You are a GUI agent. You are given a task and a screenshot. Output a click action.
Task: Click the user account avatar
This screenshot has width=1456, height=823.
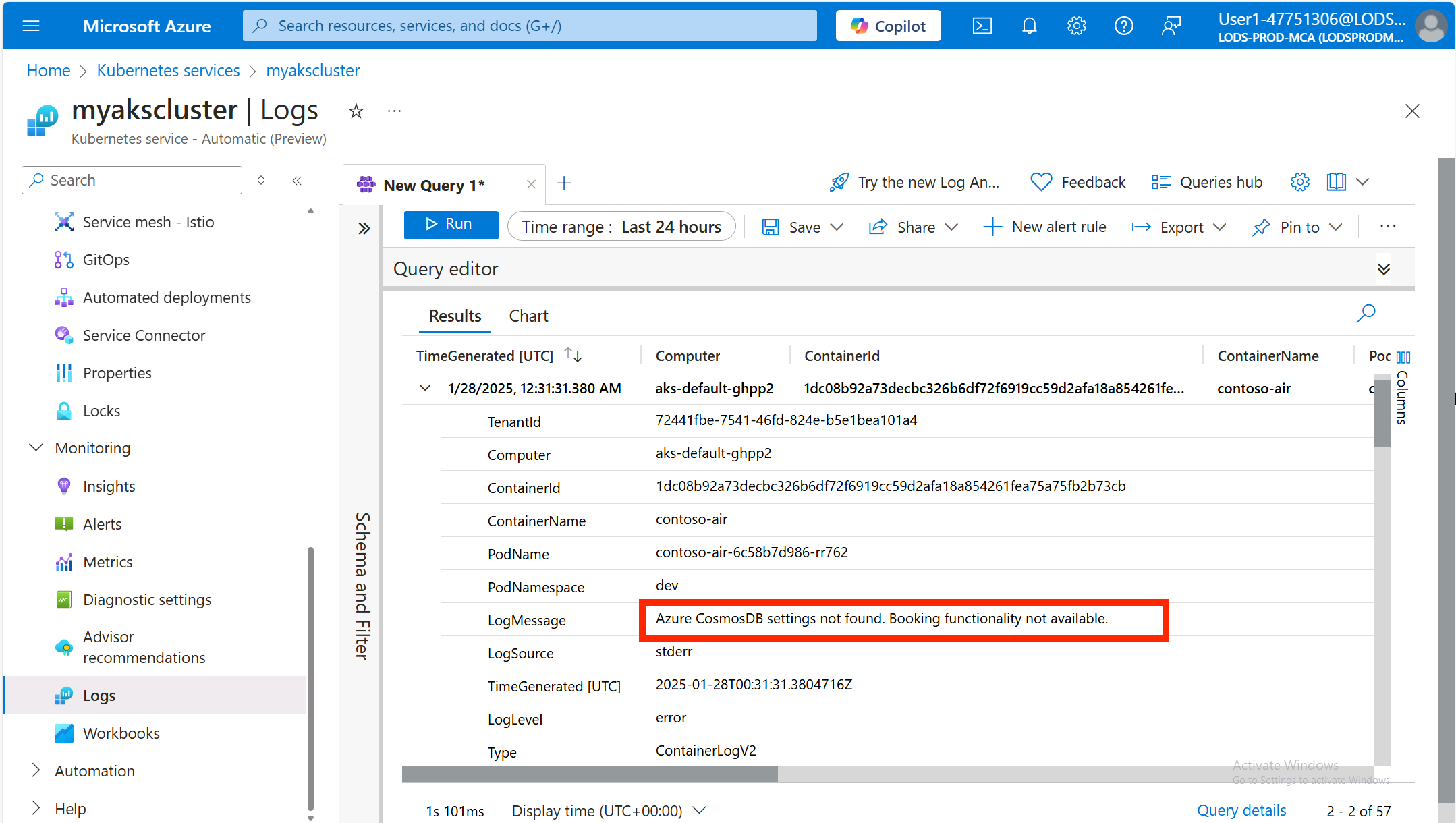tap(1430, 26)
